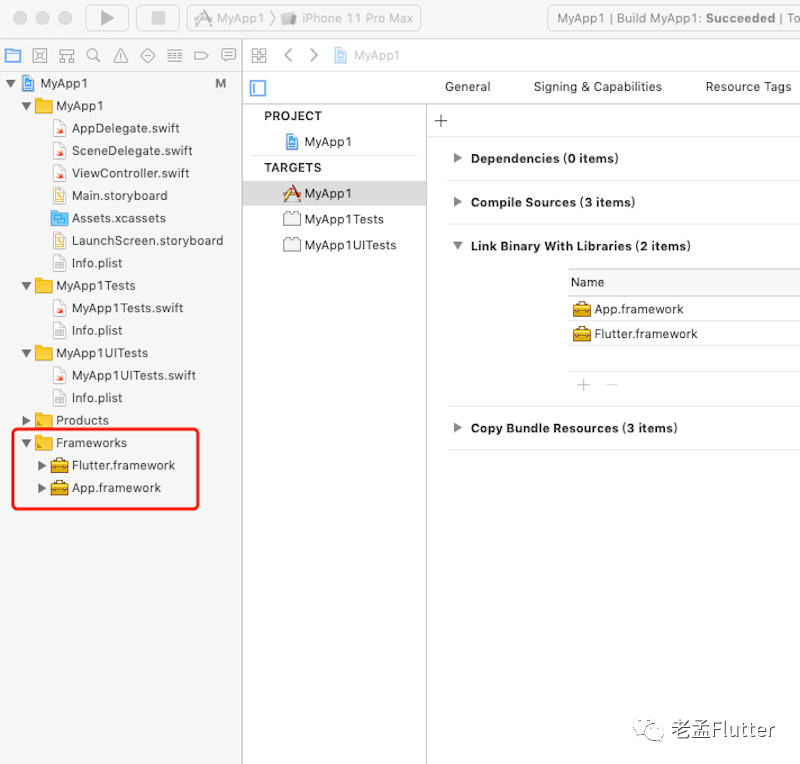Collapse the MyApp1Tests folder group
The image size is (800, 764).
[26, 286]
